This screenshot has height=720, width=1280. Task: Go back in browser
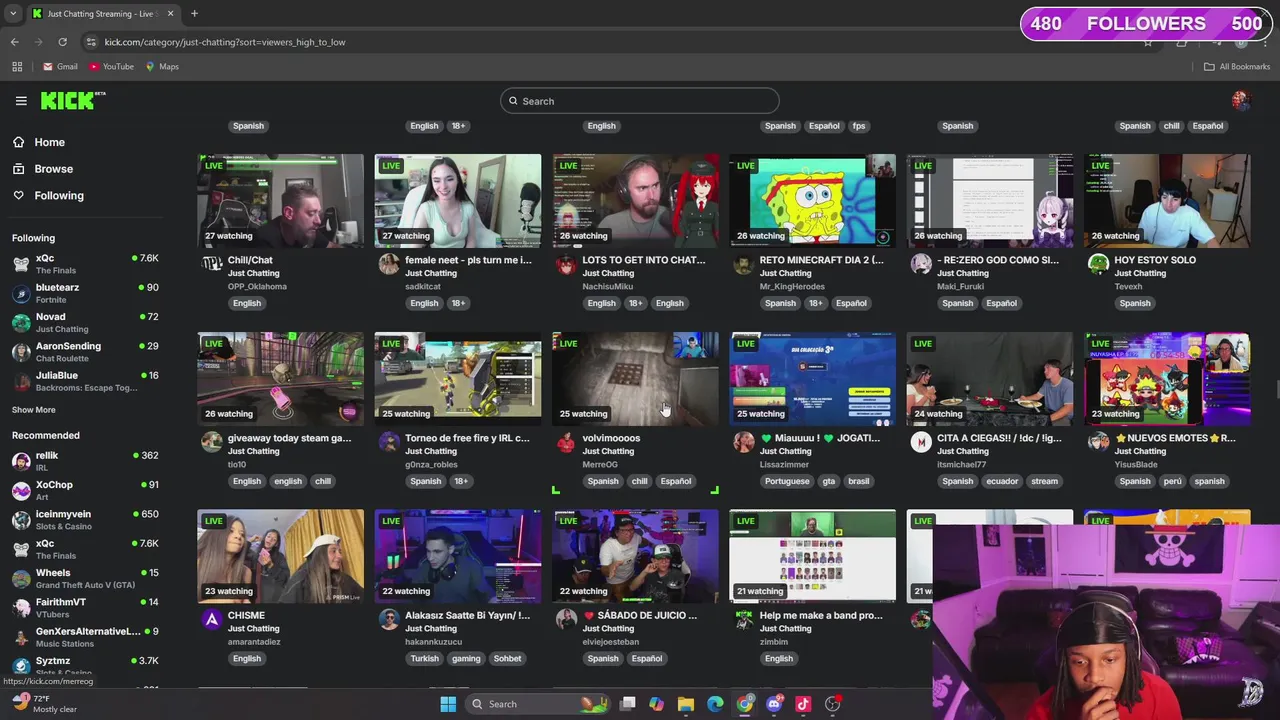14,42
